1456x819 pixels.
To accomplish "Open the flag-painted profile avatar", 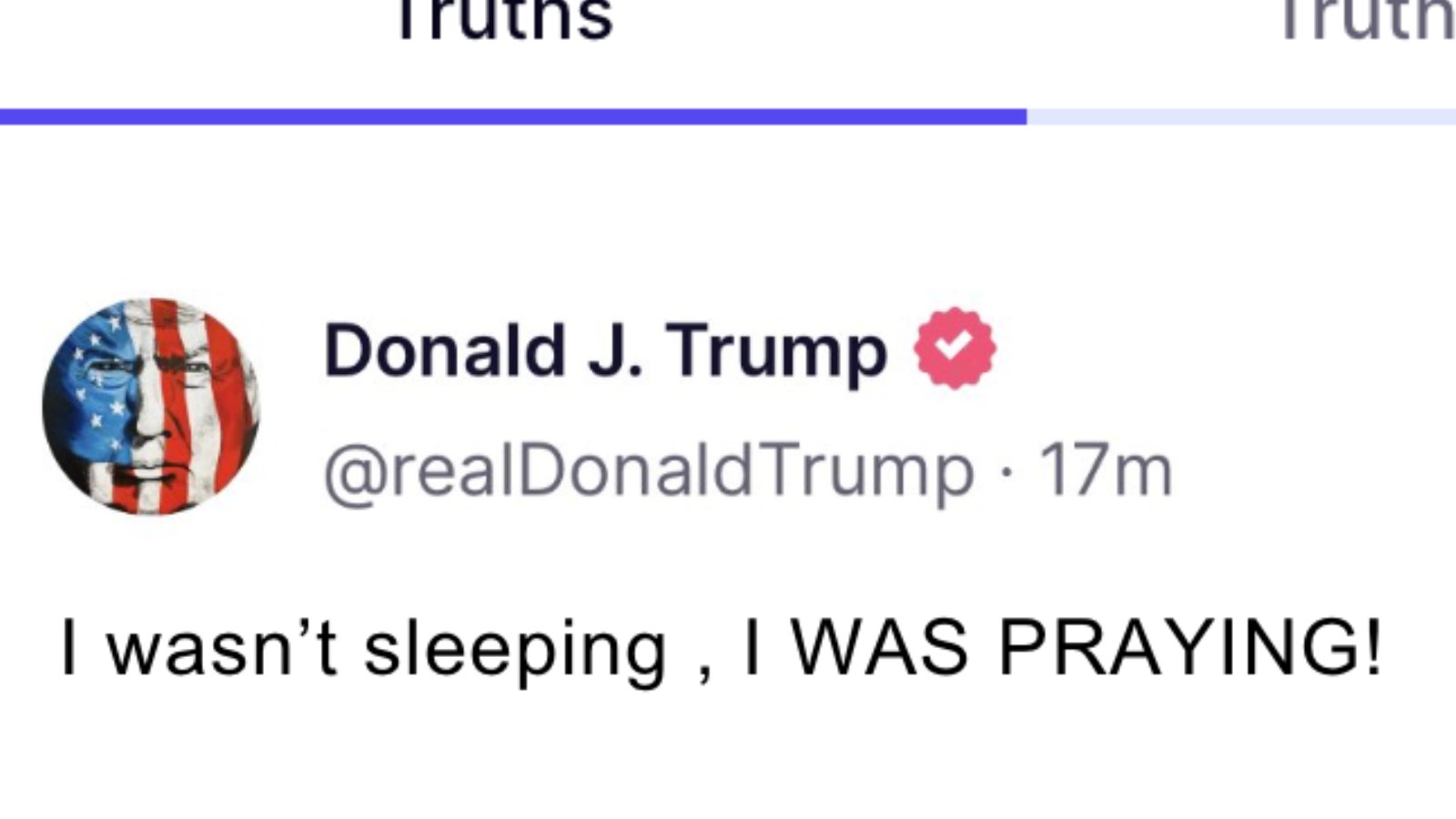I will 151,406.
